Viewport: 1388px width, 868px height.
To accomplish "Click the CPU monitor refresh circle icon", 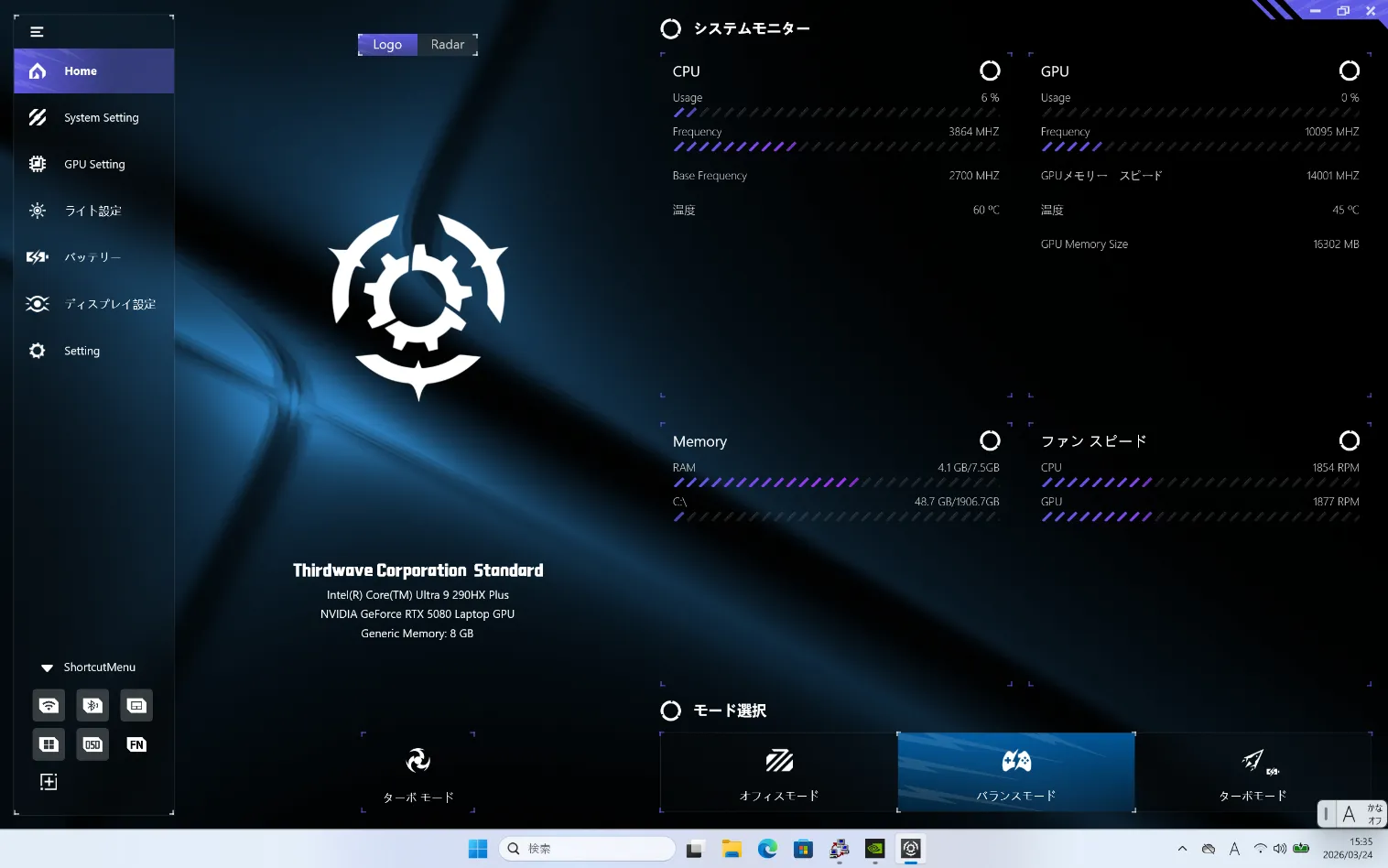I will click(990, 71).
